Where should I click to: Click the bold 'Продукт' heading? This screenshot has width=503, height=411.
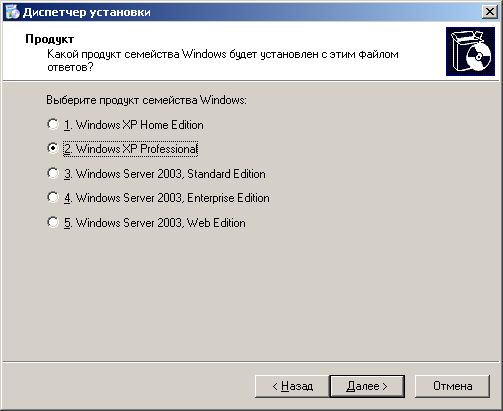[x=49, y=39]
